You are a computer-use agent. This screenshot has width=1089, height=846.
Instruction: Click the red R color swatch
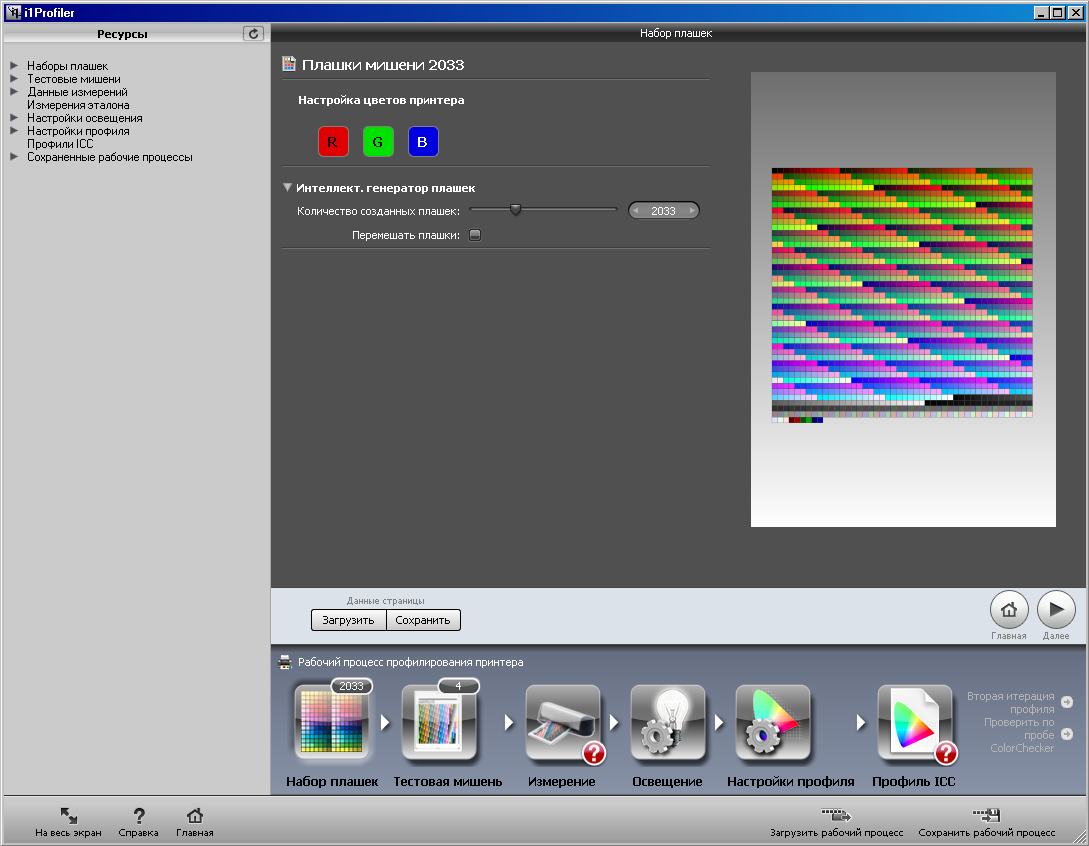coord(332,142)
